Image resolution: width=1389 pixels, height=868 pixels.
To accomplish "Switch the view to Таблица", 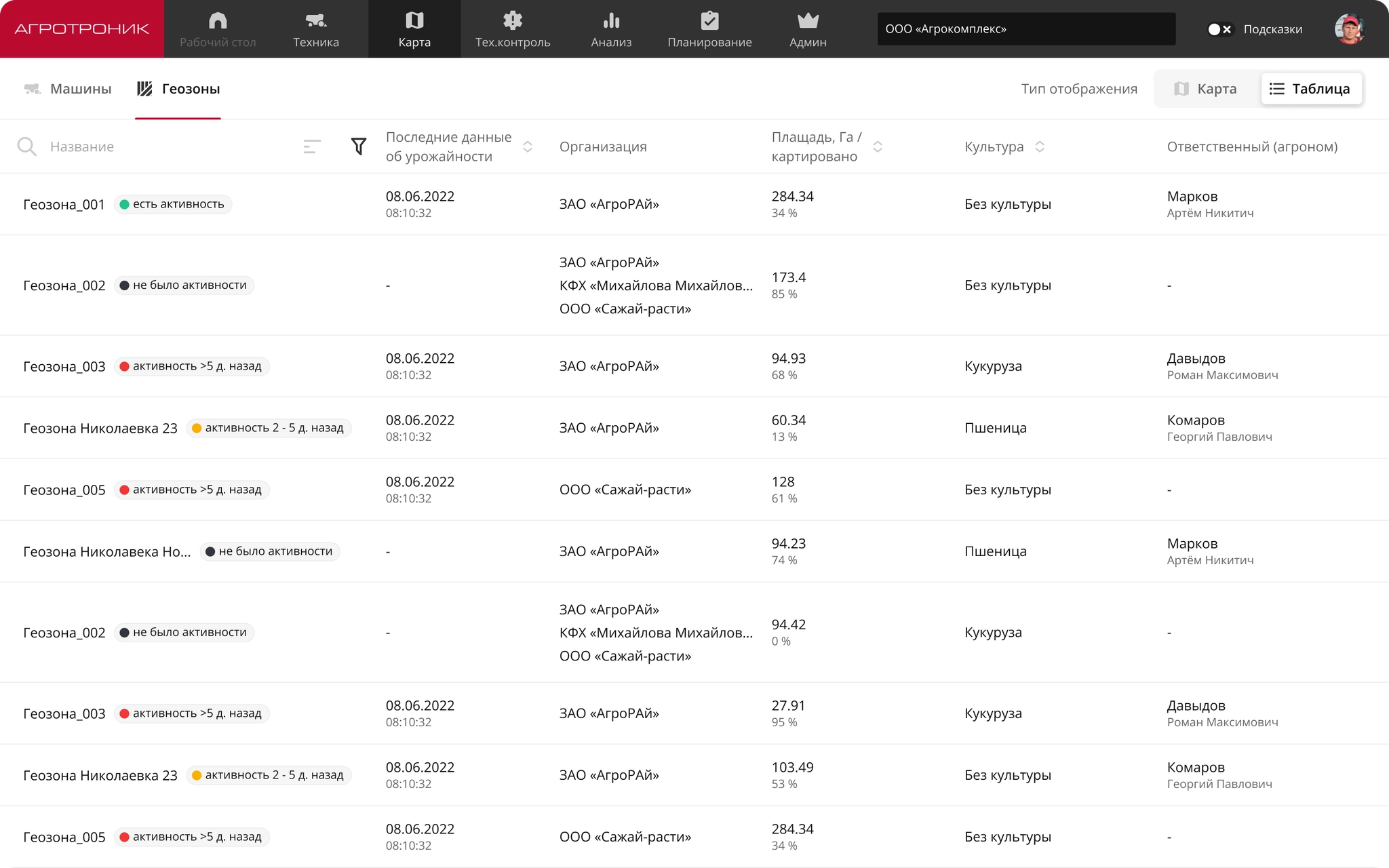I will (x=1311, y=89).
